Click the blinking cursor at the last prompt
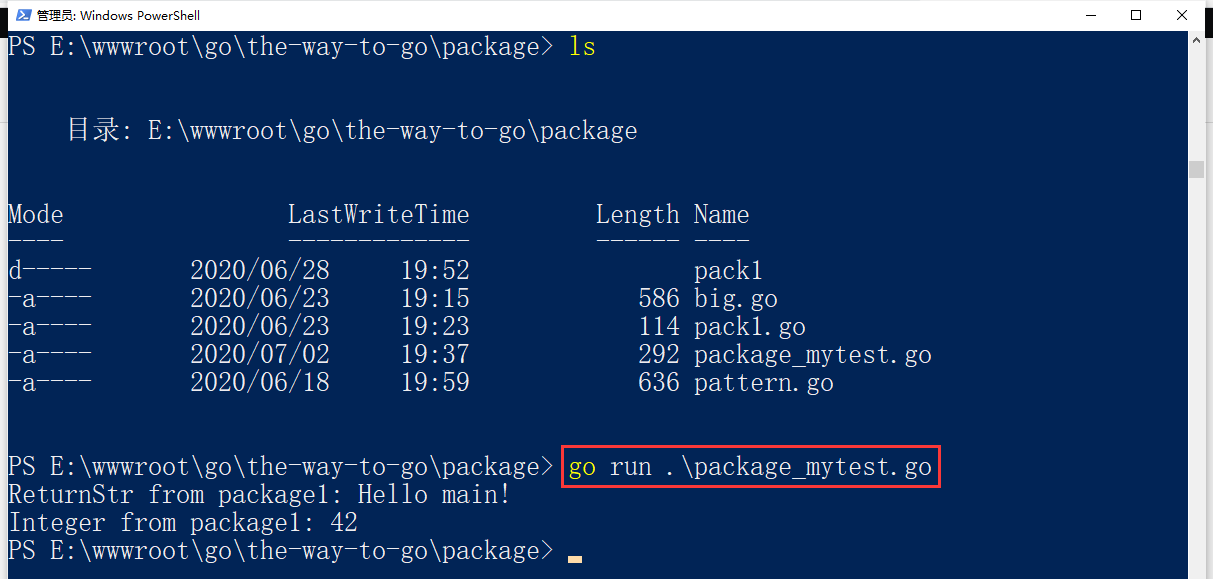The image size is (1213, 579). 574,559
